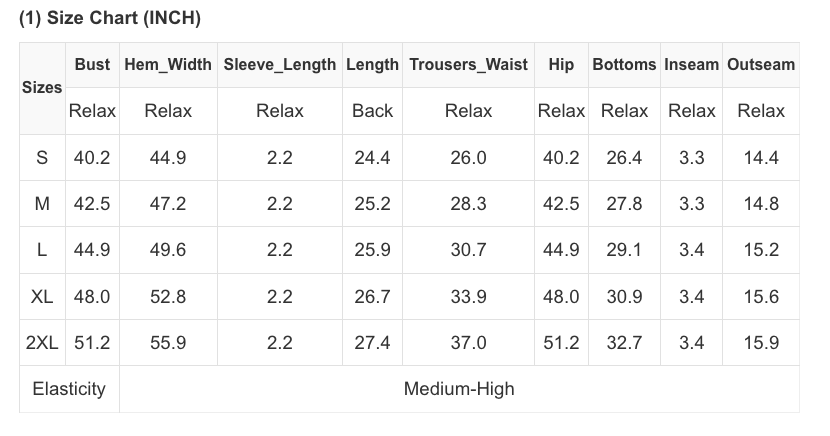Image resolution: width=830 pixels, height=436 pixels.
Task: Select the Bust column header
Action: (x=92, y=65)
